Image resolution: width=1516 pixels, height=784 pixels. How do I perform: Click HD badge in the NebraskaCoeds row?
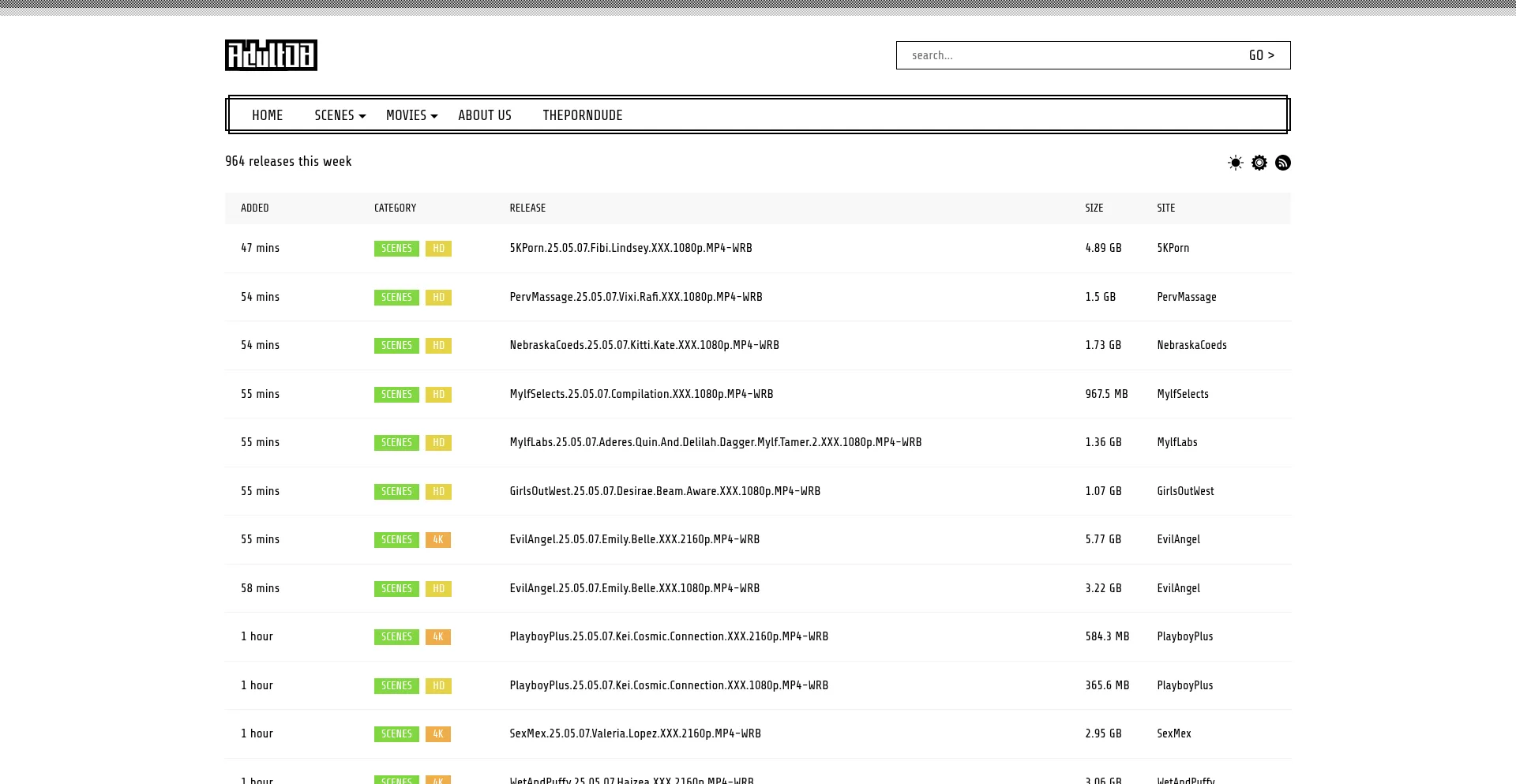point(438,345)
